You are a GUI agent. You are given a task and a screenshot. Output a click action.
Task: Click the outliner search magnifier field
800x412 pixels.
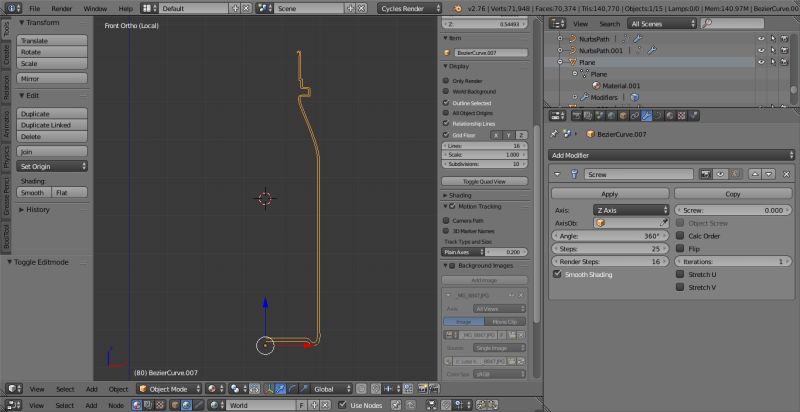tap(732, 23)
